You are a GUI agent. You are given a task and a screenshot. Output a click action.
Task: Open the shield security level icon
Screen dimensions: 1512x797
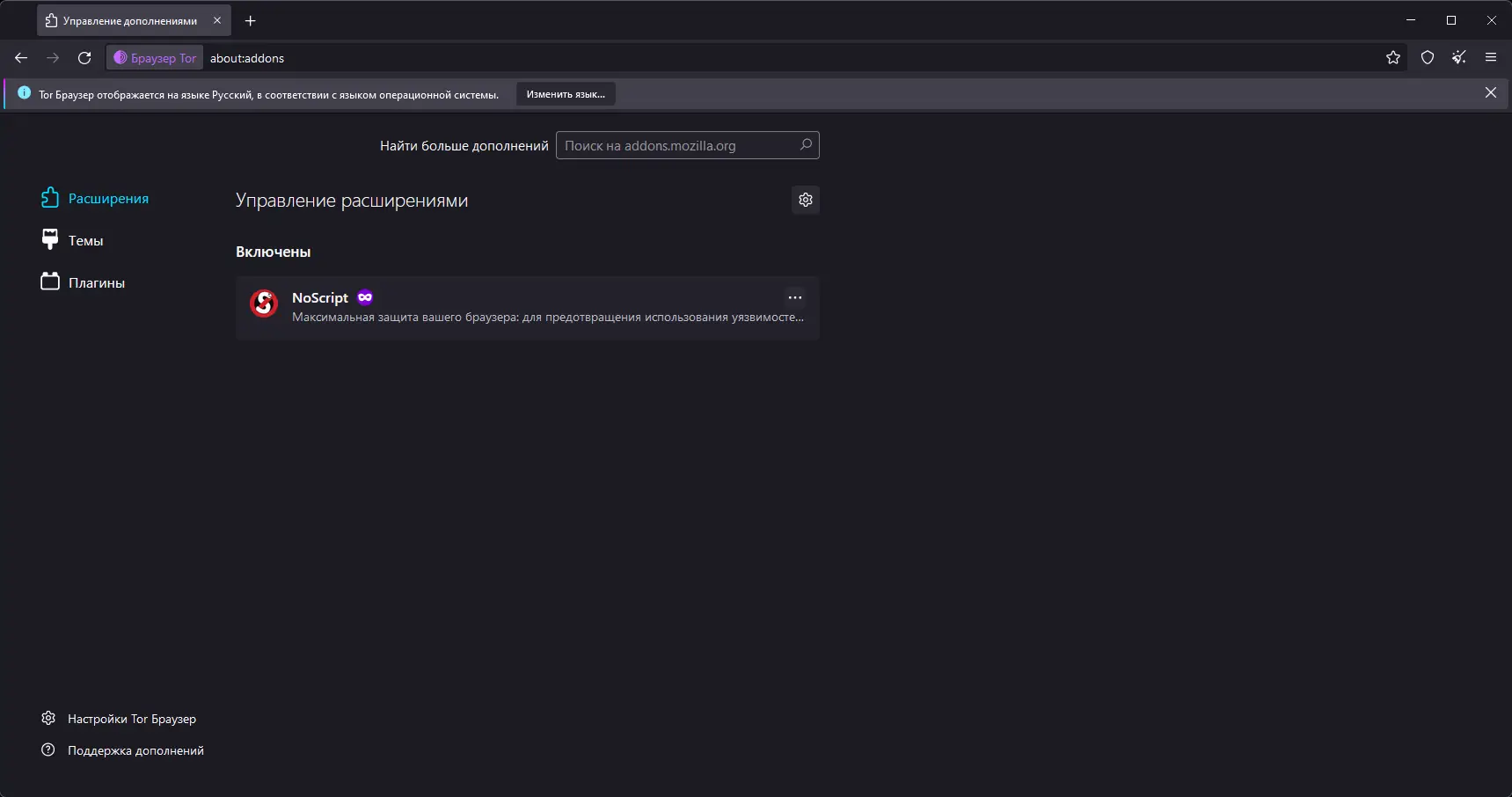(x=1428, y=58)
